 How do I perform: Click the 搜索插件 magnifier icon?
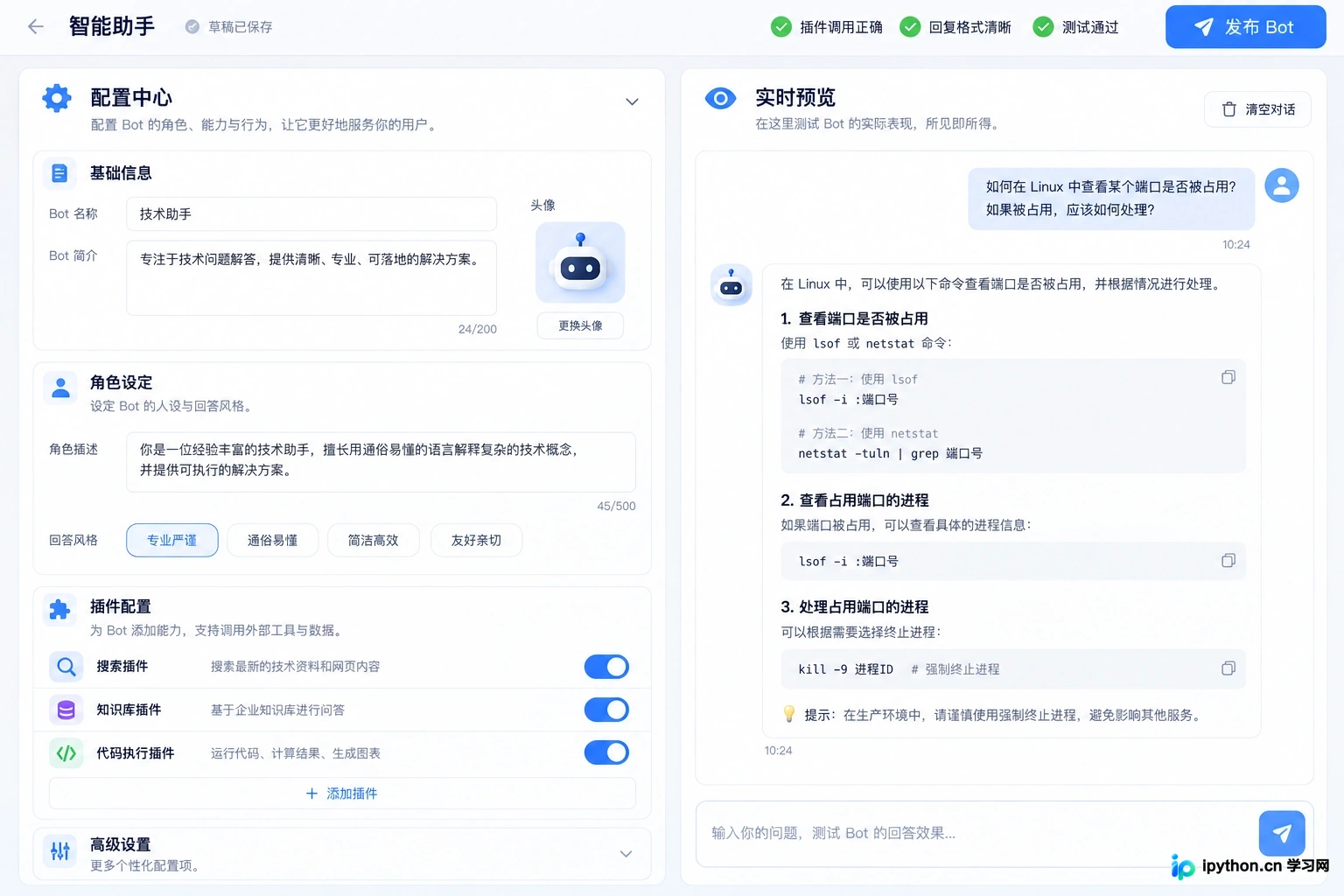point(66,667)
